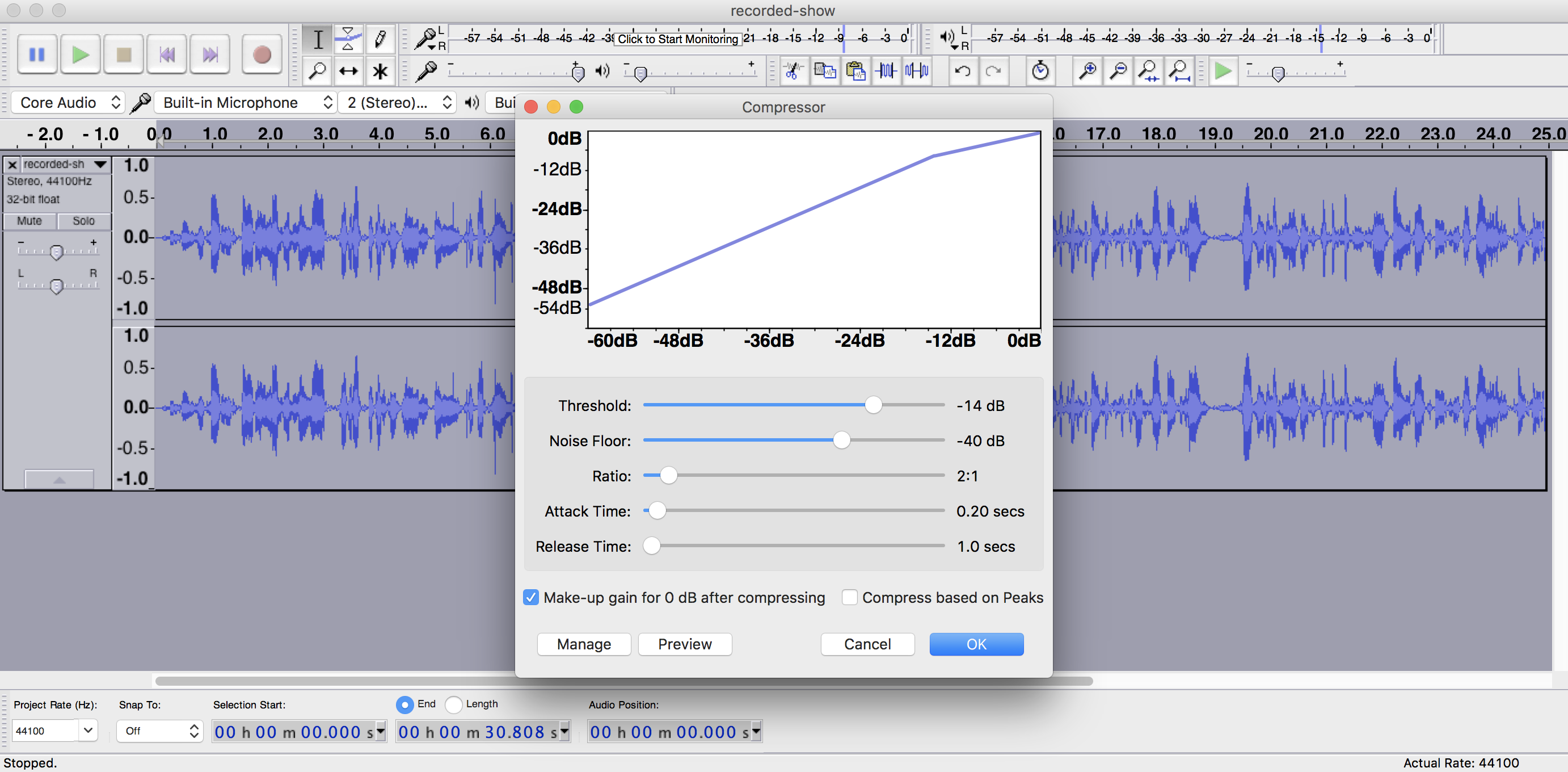Viewport: 1568px width, 772px height.
Task: Click the red Record button
Action: click(262, 55)
